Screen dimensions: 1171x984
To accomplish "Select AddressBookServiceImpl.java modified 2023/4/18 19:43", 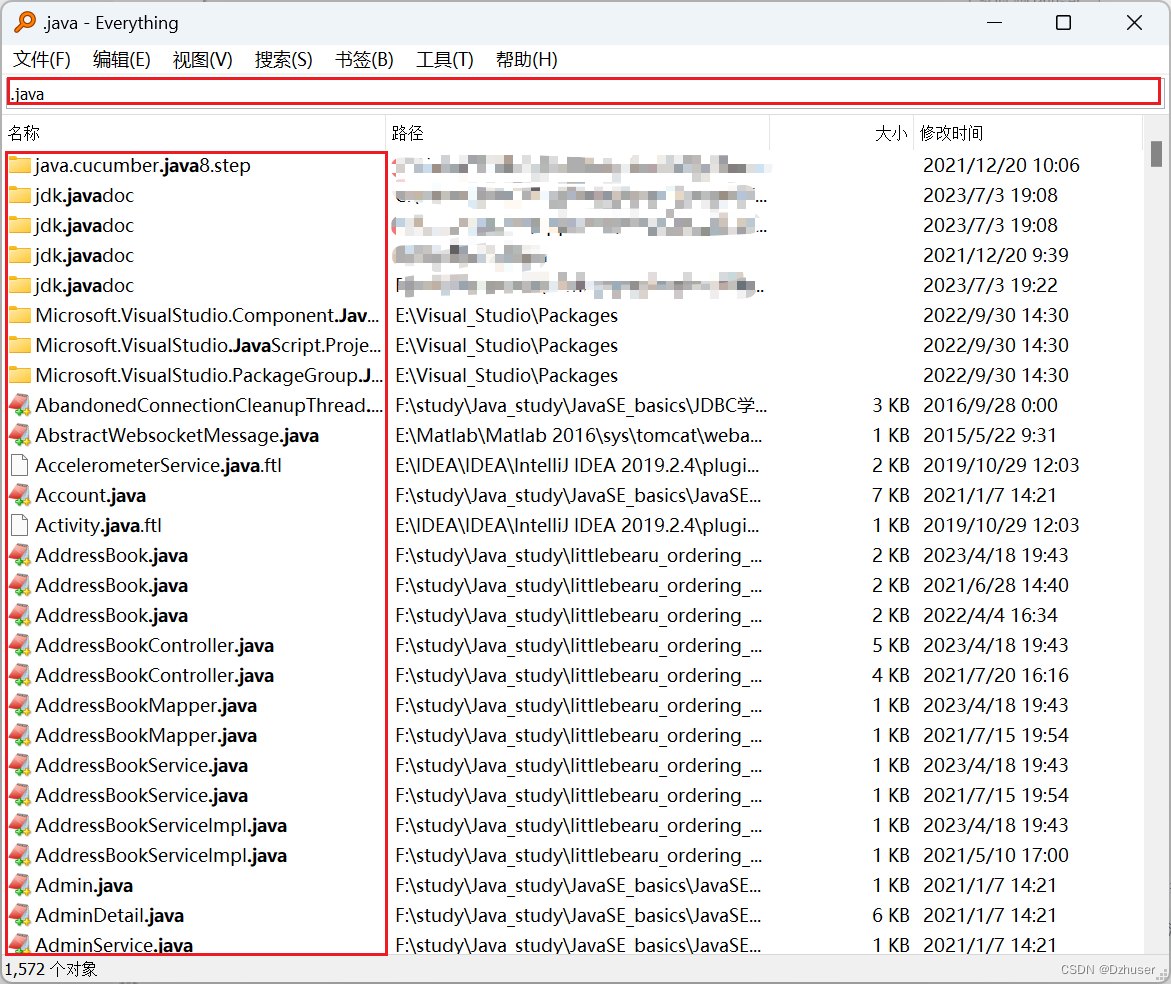I will click(x=161, y=825).
